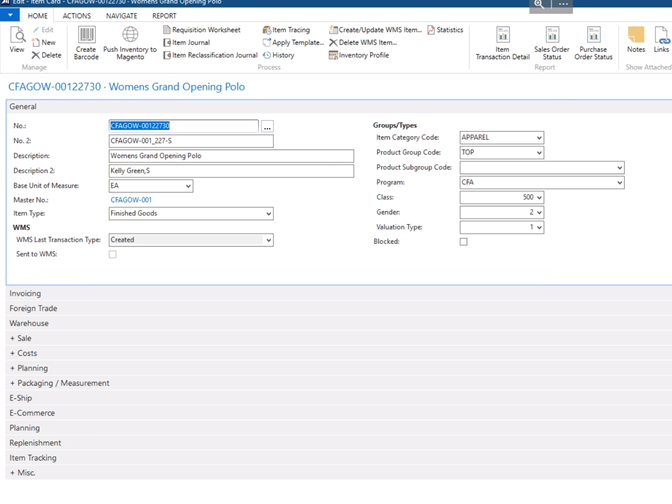
Task: Expand the E-Commerce FastTab
Action: coord(339,413)
